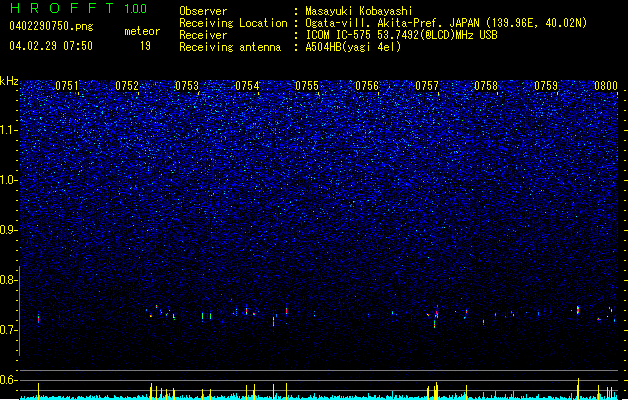Click the HROFFT 1.0.0 title text

(79, 8)
